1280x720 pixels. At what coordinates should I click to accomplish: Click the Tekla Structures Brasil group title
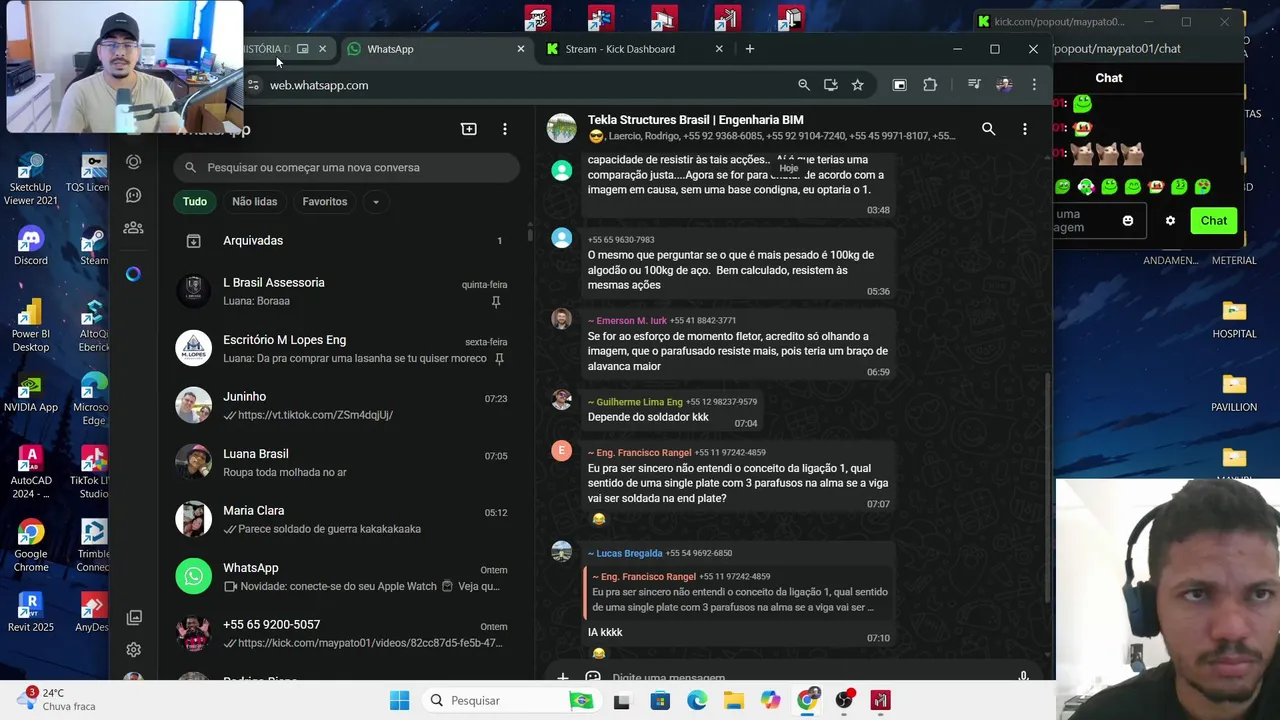coord(695,120)
